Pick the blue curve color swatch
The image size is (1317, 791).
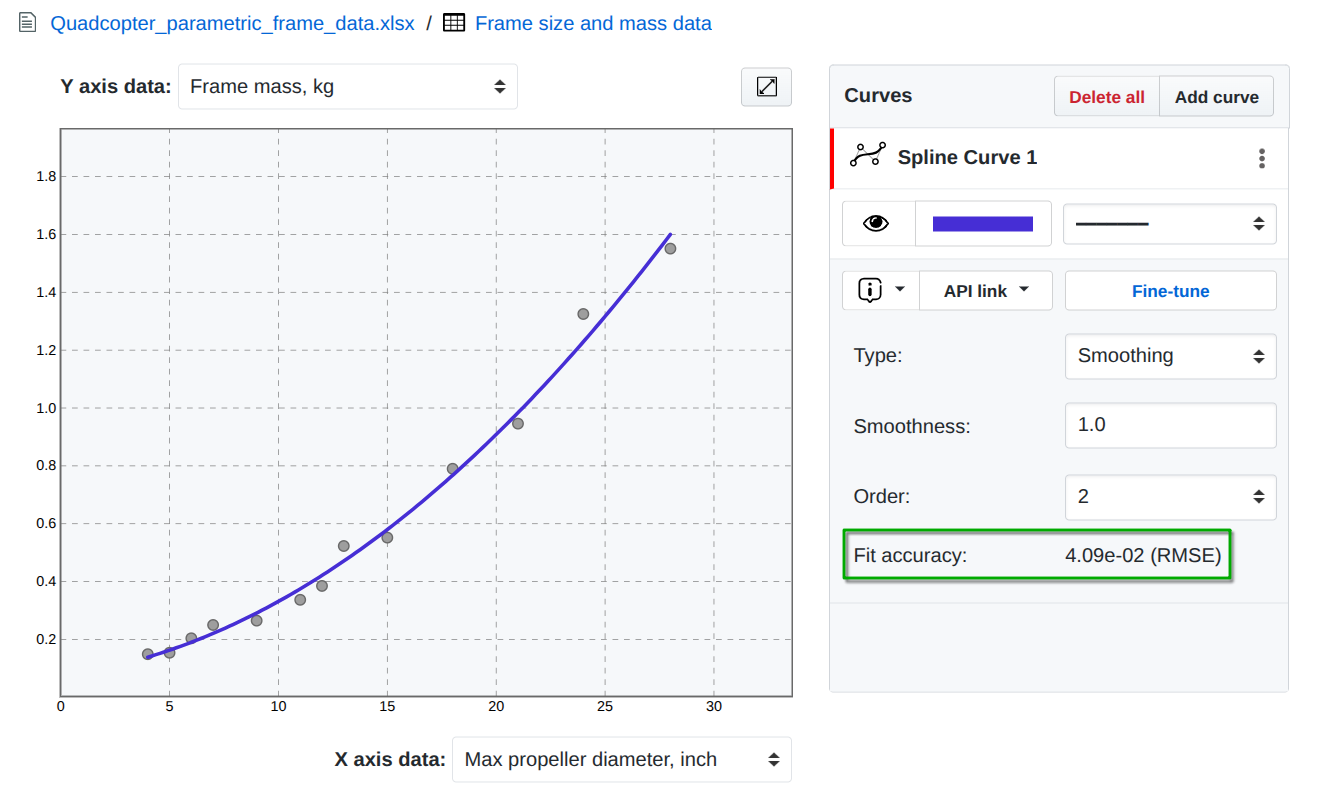[982, 223]
